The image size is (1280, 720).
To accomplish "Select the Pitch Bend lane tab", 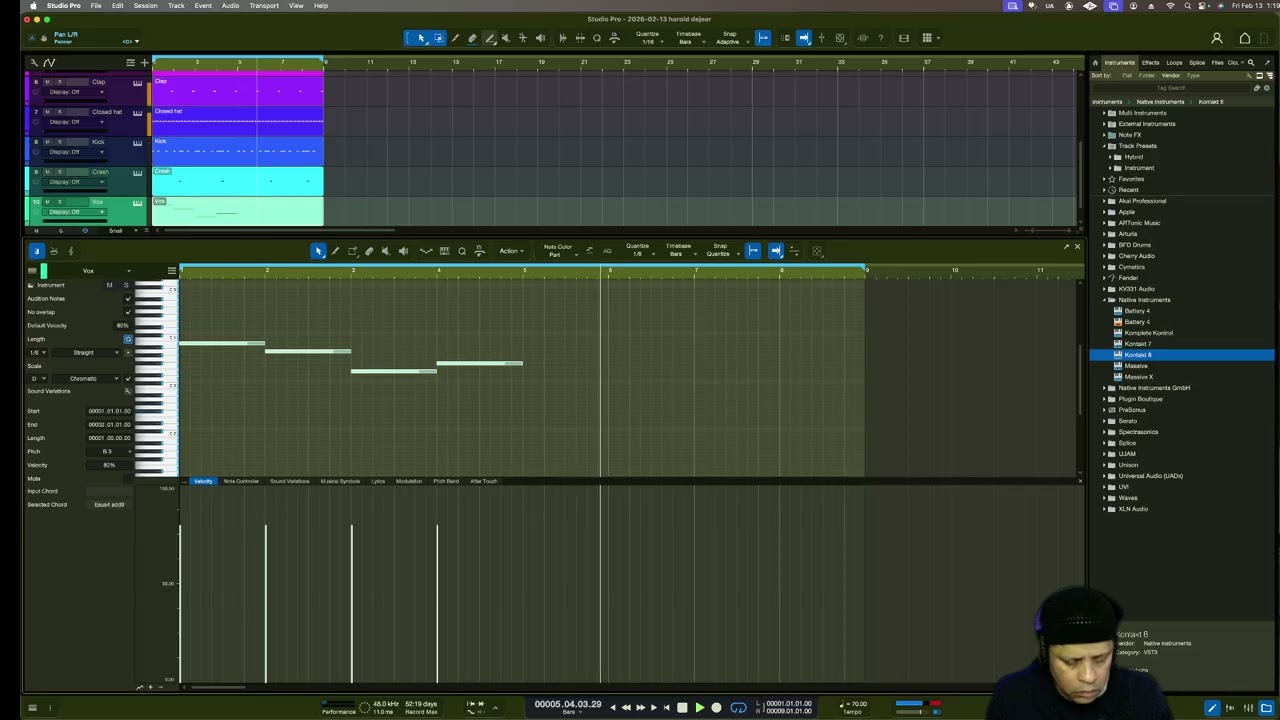I will click(x=446, y=481).
